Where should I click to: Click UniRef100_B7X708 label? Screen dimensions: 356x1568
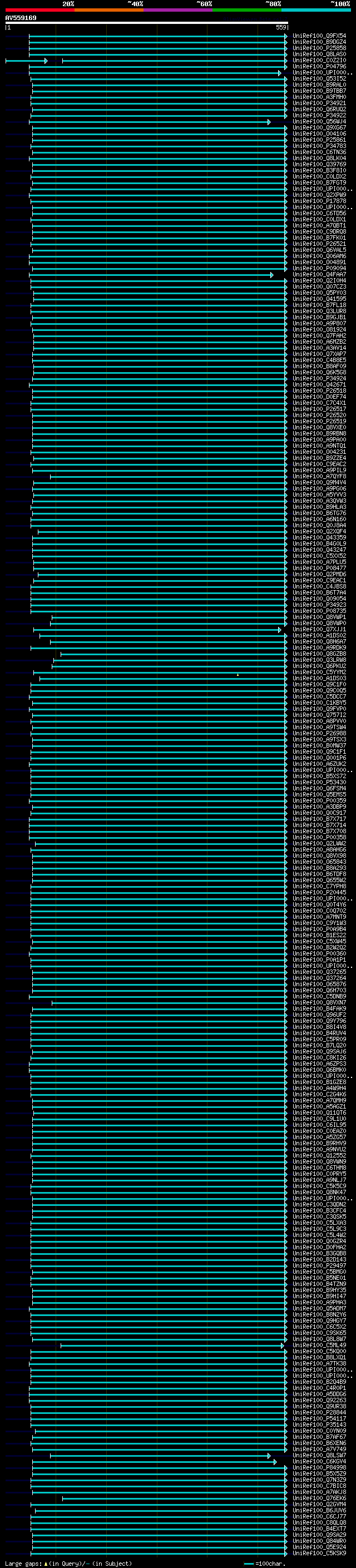(x=319, y=831)
